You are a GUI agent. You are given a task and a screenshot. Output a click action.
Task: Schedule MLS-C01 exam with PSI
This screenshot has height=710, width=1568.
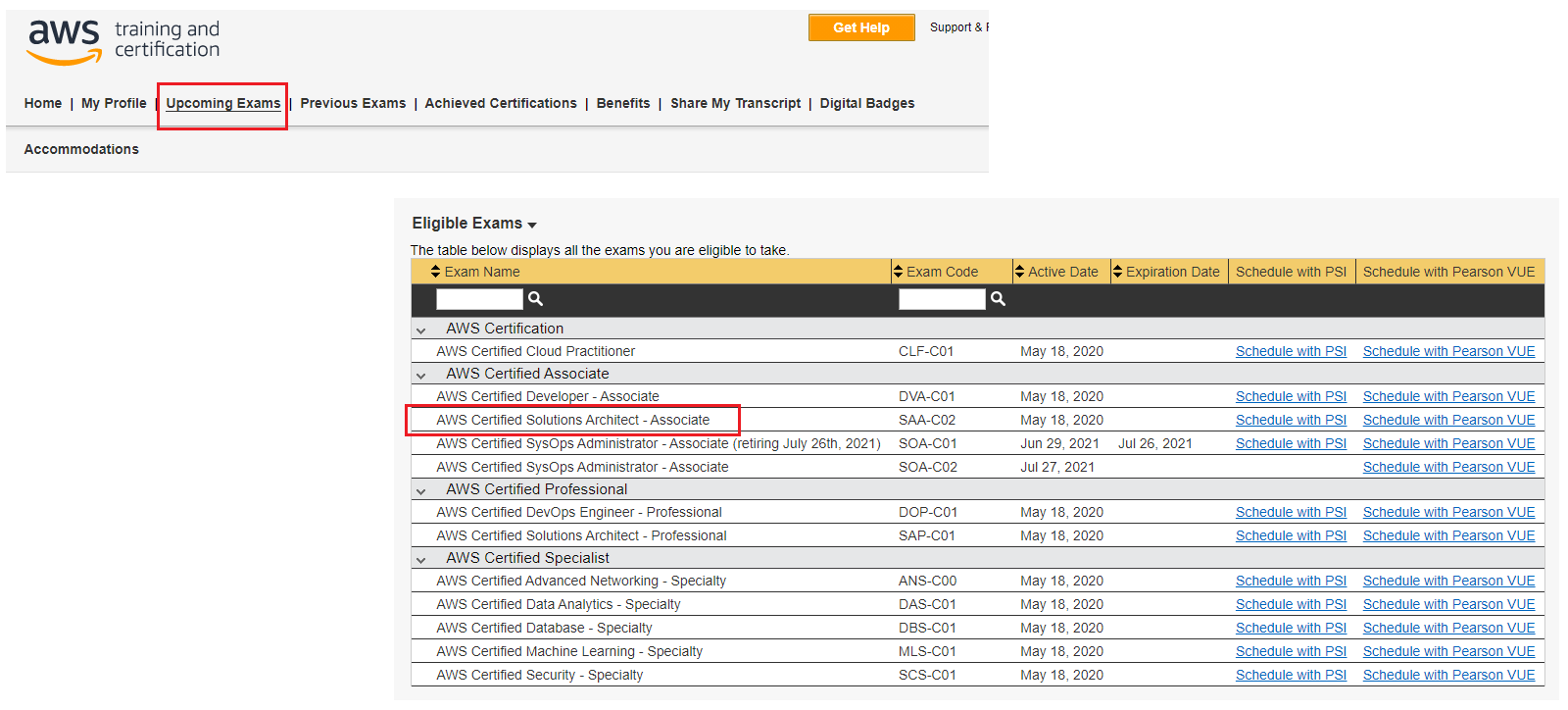1291,651
